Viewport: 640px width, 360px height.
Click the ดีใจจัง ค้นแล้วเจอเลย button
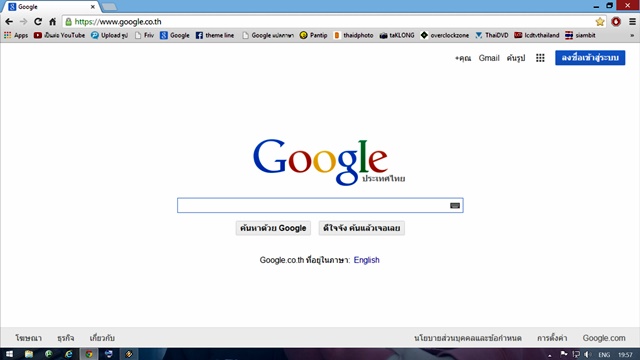[362, 228]
